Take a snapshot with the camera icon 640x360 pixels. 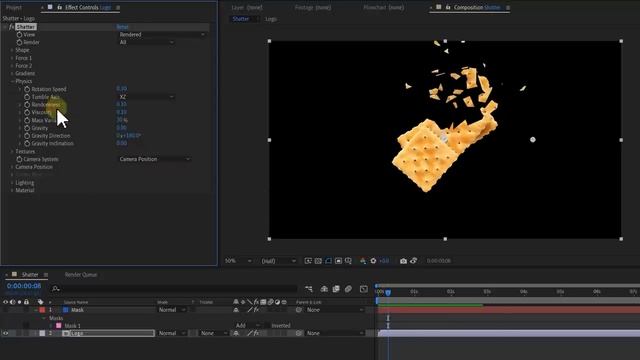pyautogui.click(x=403, y=261)
